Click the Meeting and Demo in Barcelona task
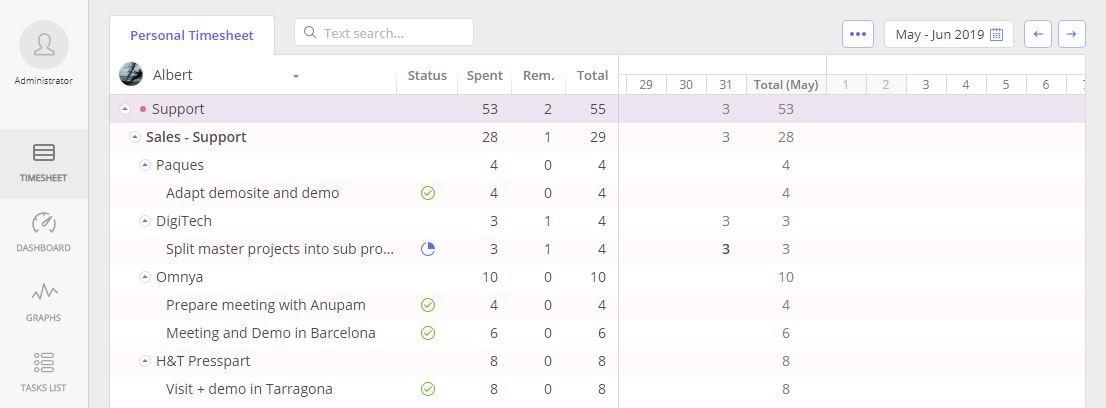 tap(270, 333)
